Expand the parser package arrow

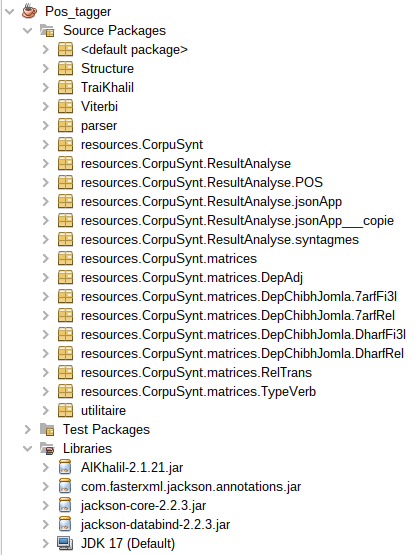point(46,125)
